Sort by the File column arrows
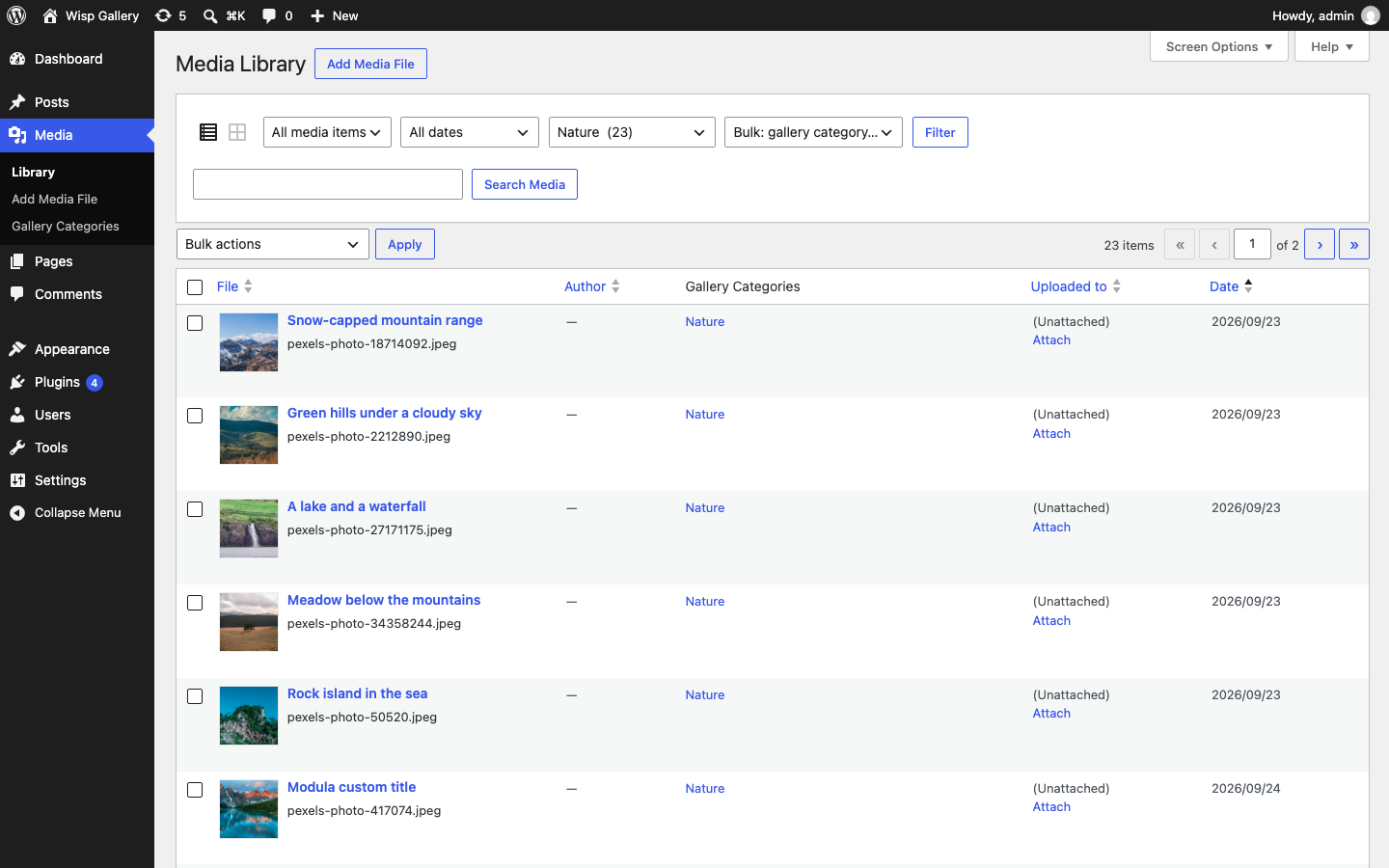 point(248,286)
